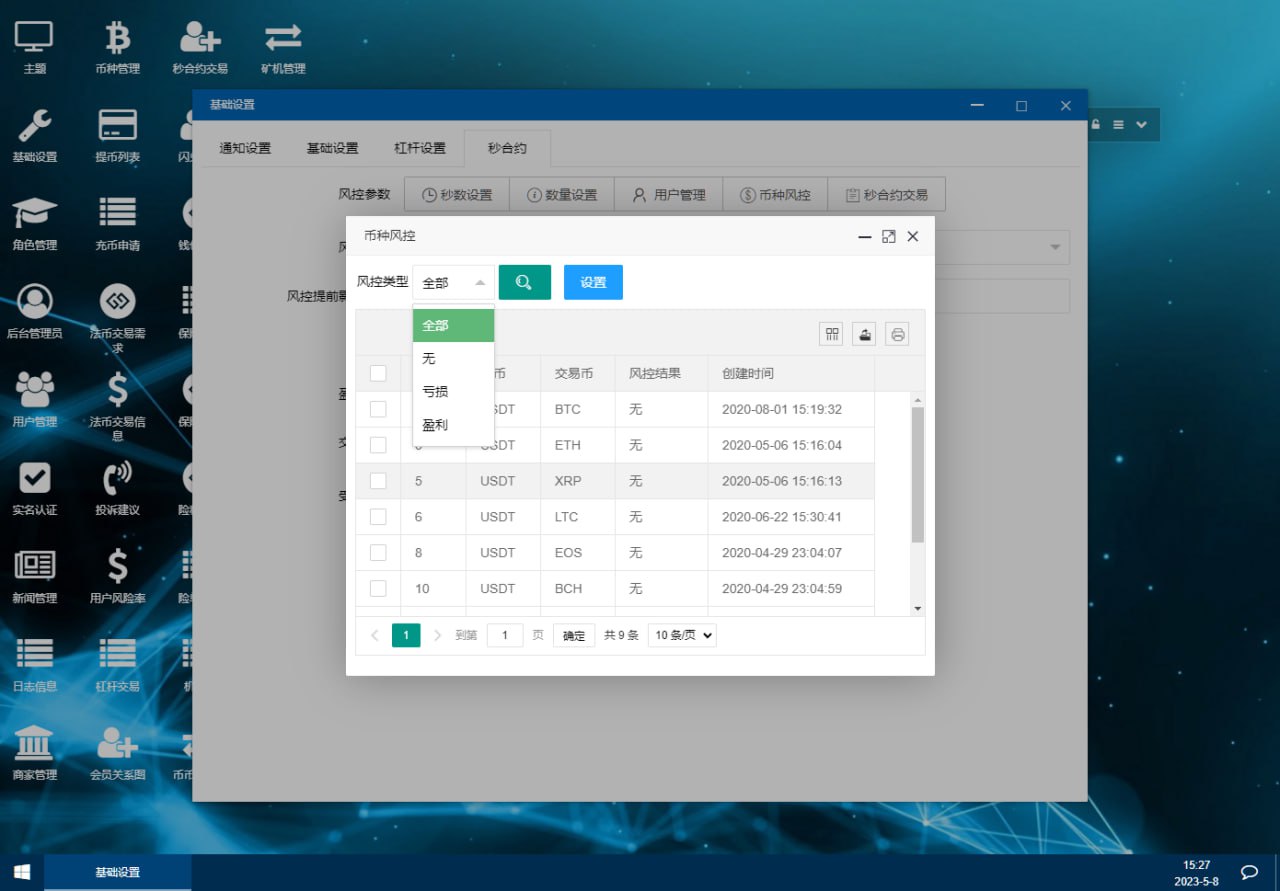Check the LTC row checkbox

[x=378, y=517]
